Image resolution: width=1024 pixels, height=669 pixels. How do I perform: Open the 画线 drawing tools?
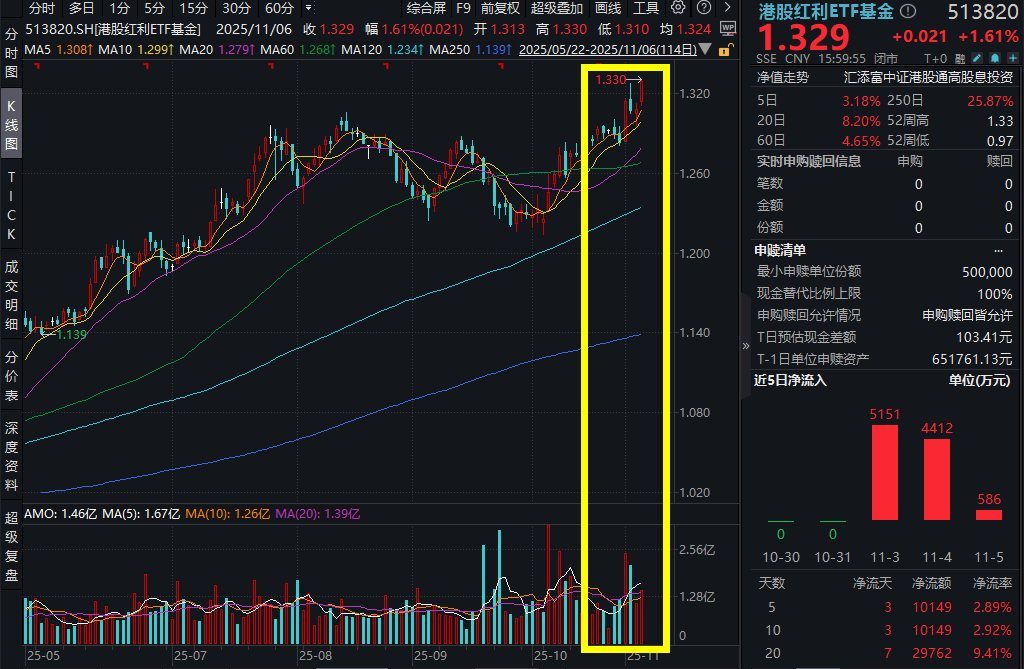click(x=608, y=8)
